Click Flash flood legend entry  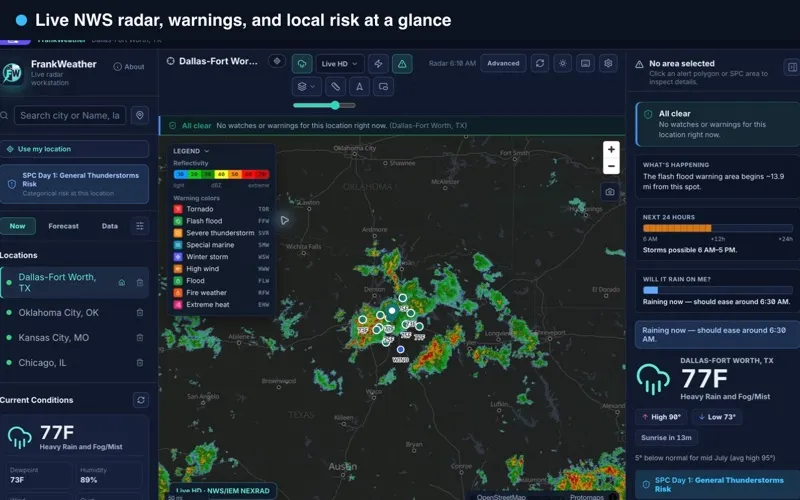tap(221, 221)
